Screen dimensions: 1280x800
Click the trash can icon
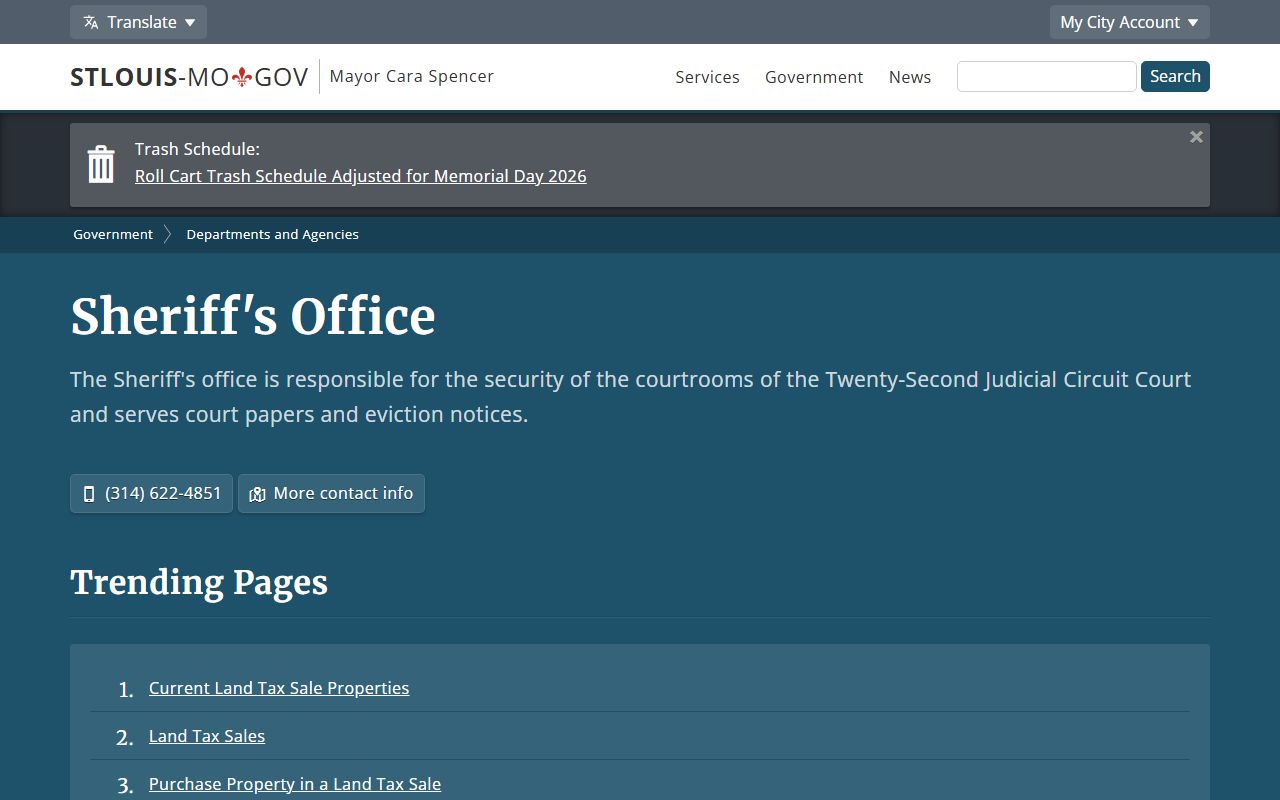click(101, 164)
